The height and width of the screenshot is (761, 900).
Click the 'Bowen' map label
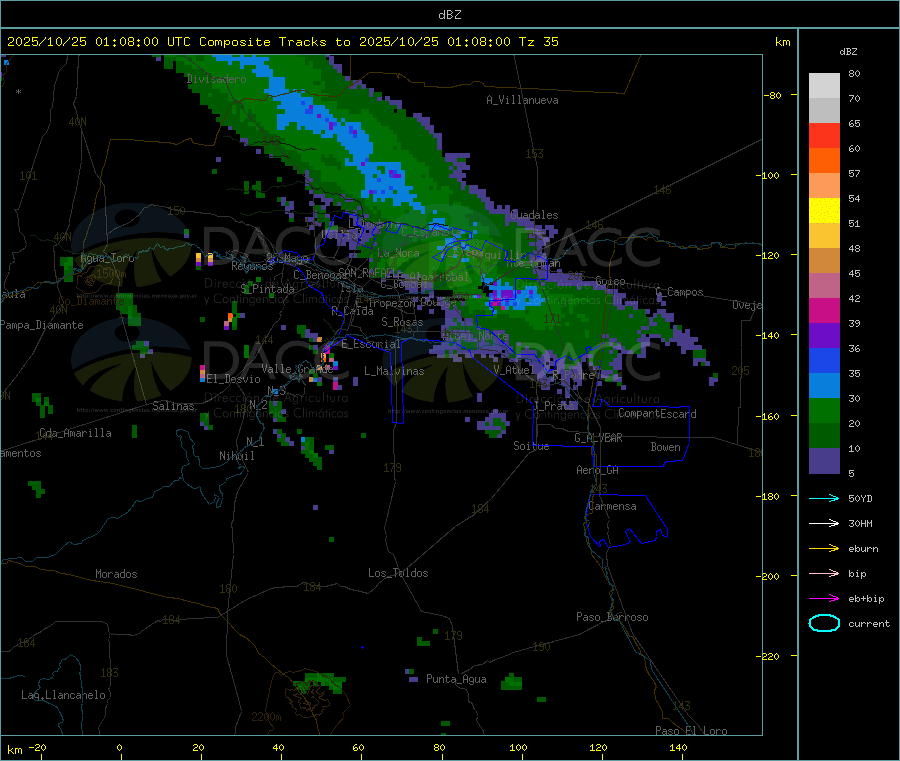[665, 447]
